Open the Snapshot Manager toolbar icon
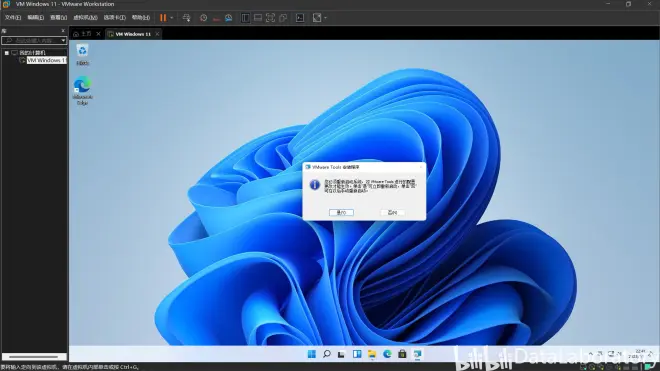 click(x=229, y=18)
